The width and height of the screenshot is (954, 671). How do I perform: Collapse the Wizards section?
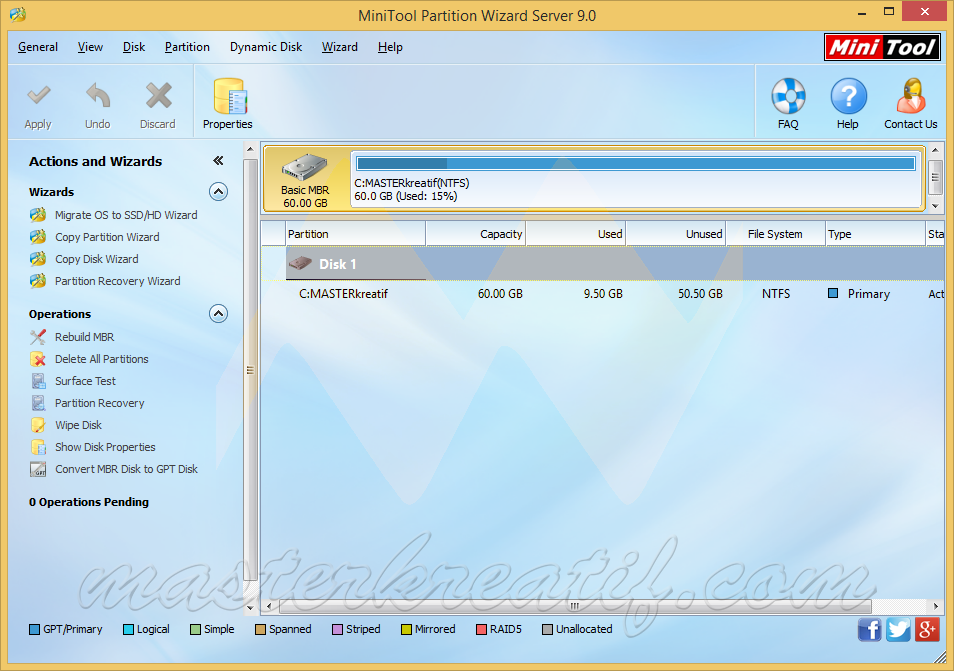point(218,192)
